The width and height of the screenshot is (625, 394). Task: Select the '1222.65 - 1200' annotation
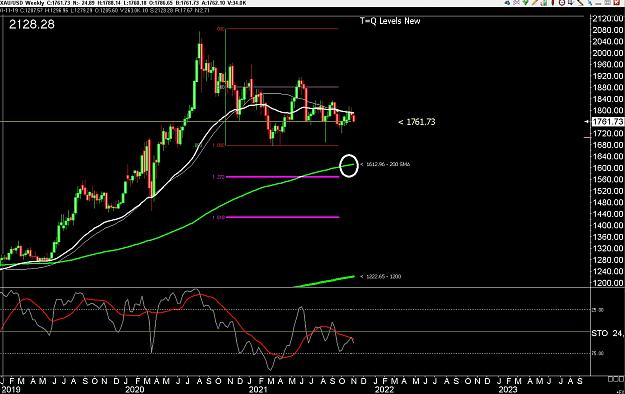pos(381,276)
